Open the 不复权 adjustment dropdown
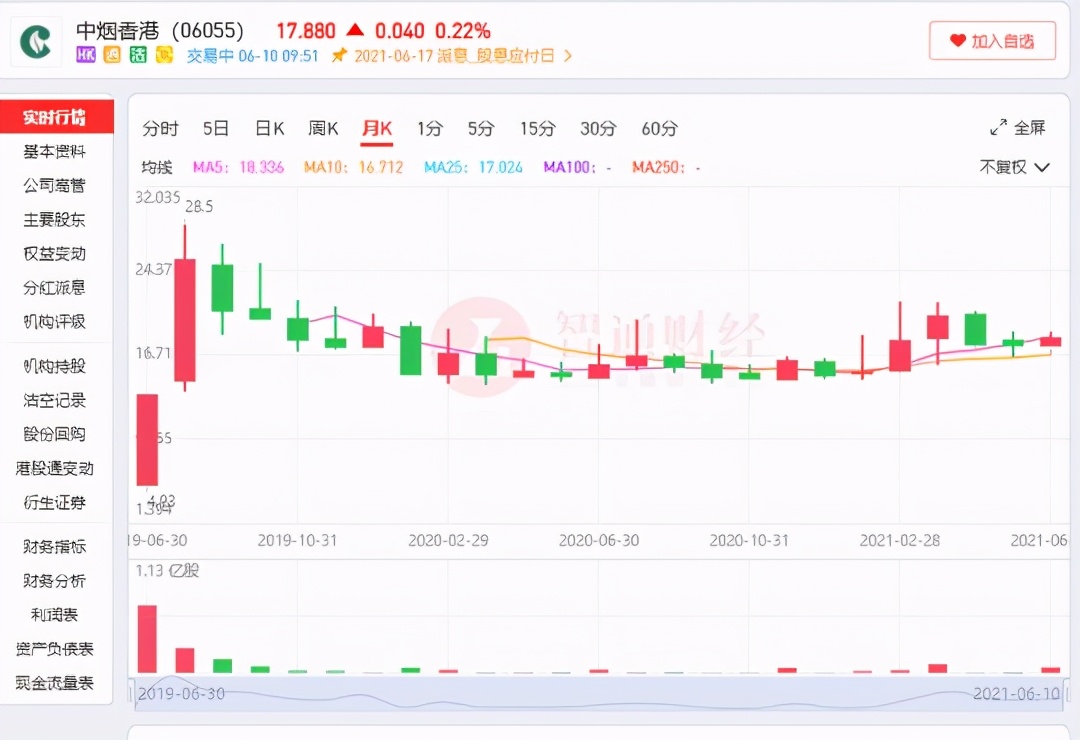Image resolution: width=1080 pixels, height=740 pixels. pyautogui.click(x=1012, y=167)
